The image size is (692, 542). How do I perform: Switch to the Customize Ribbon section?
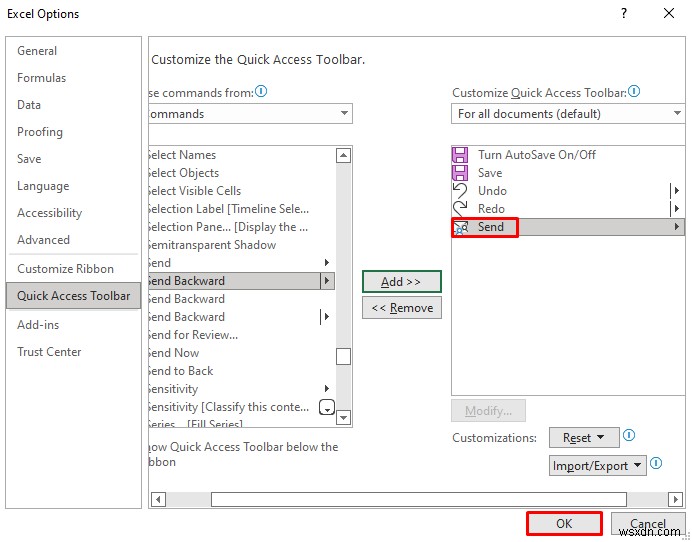66,269
